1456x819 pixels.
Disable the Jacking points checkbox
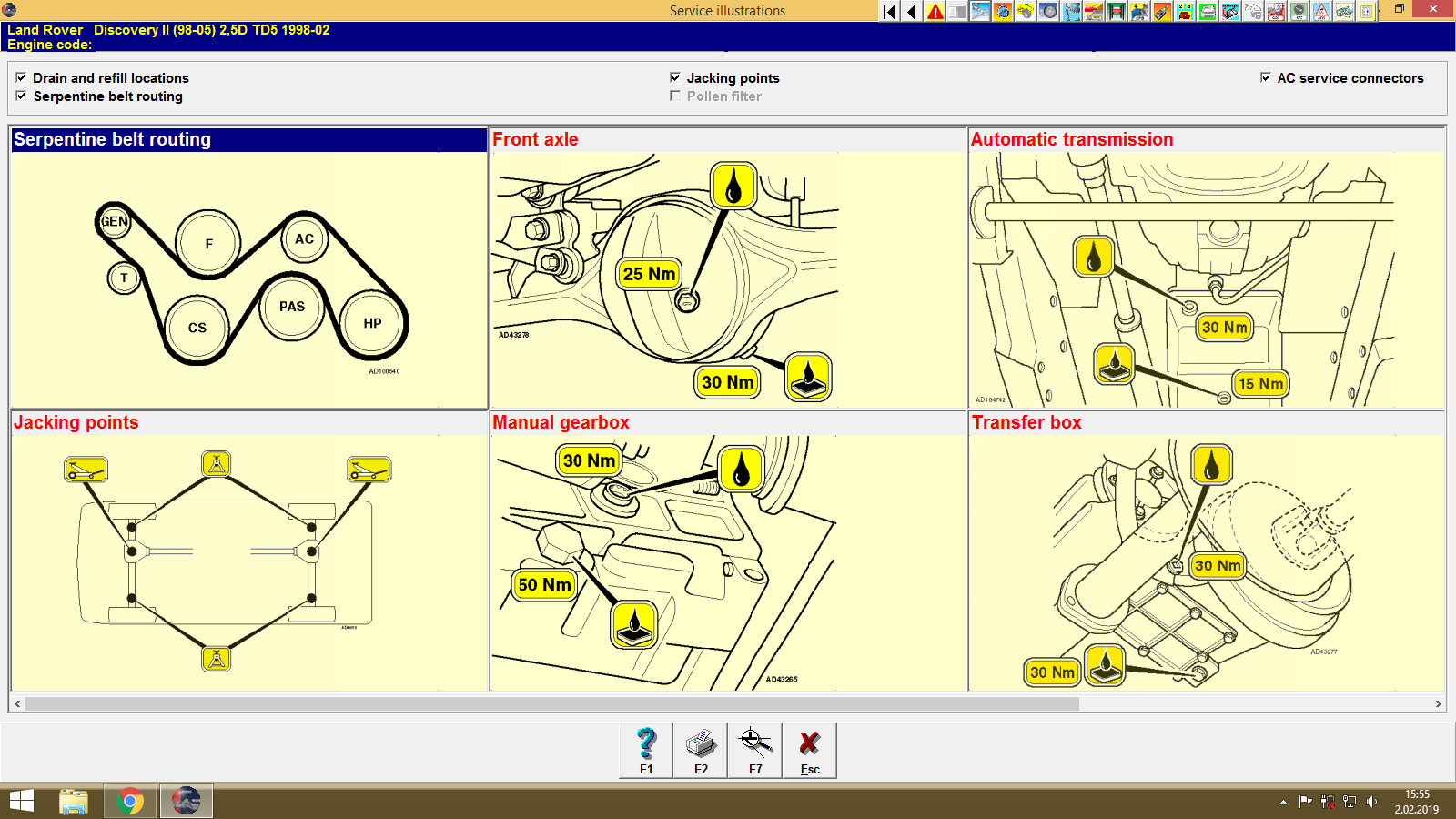click(x=675, y=78)
